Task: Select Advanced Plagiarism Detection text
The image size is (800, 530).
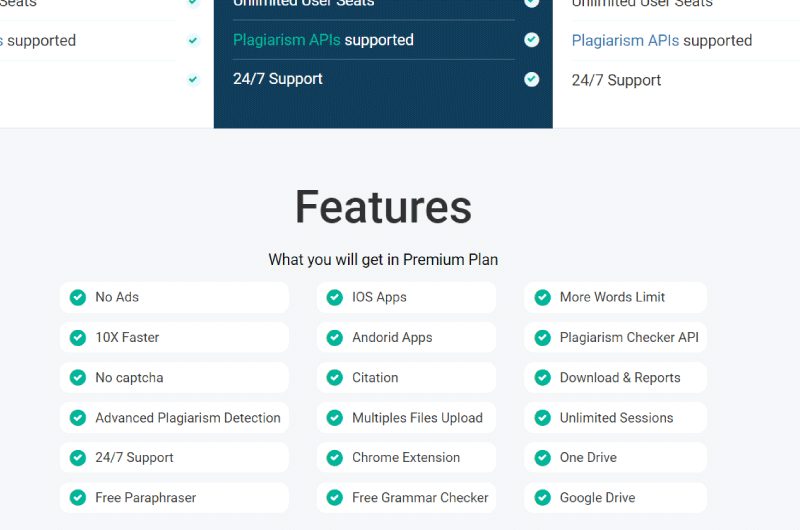Action: coord(188,418)
